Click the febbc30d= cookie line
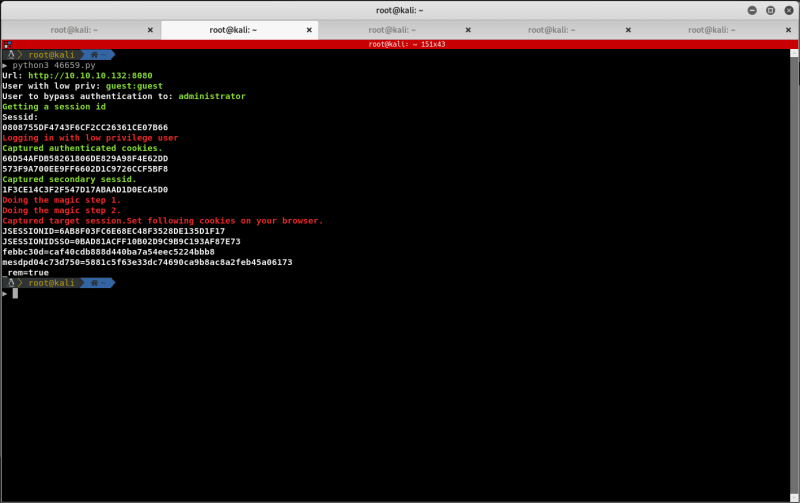The width and height of the screenshot is (800, 503). [108, 252]
